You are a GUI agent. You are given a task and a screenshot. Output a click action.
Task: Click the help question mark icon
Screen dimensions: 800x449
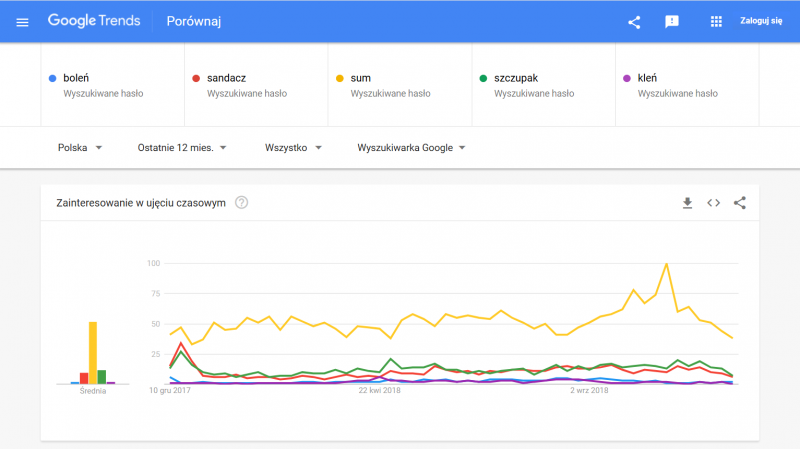click(x=241, y=203)
